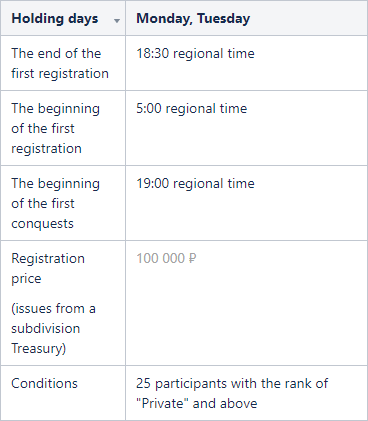Viewport: 368px width, 421px height.
Task: Click the word 'conquests' in left column
Action: point(42,224)
